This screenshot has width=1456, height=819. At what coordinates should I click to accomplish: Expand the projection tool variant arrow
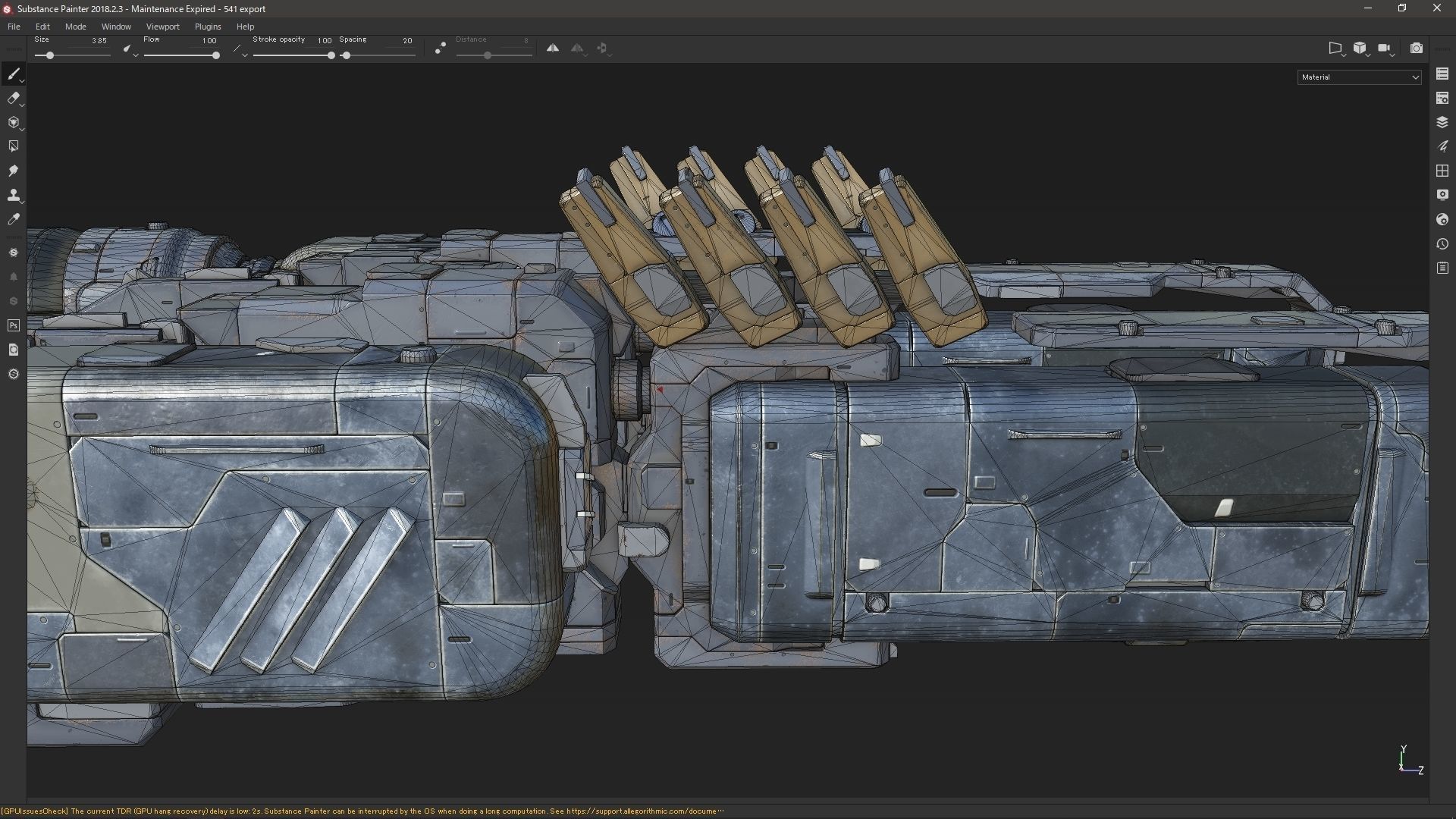pos(23,129)
